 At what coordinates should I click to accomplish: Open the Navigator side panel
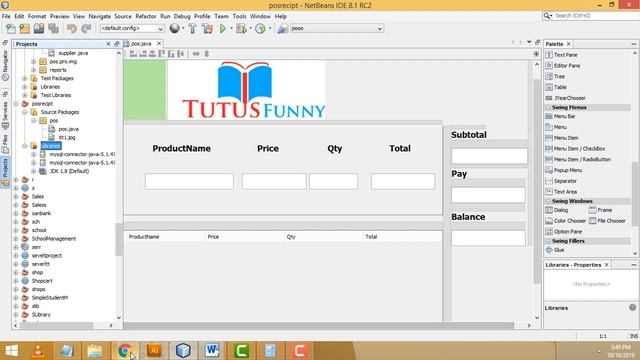click(x=5, y=64)
